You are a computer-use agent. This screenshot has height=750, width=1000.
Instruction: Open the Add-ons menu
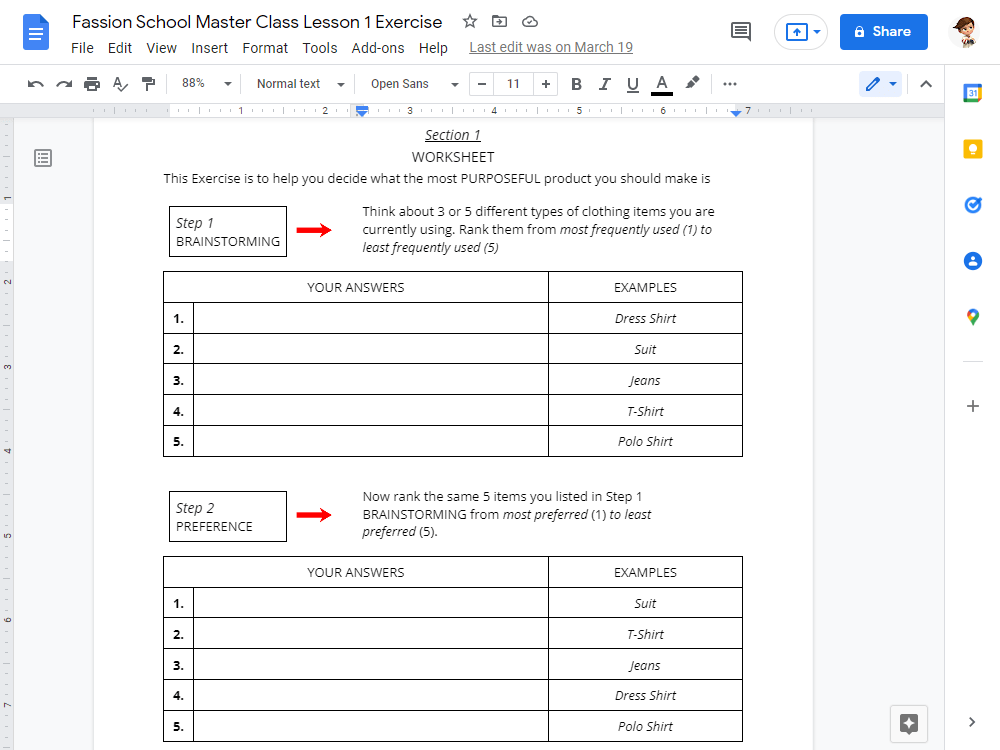[378, 48]
